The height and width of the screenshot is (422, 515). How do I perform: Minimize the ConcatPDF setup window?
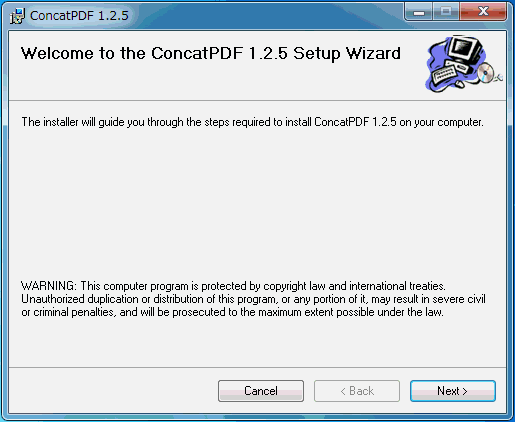[x=419, y=12]
